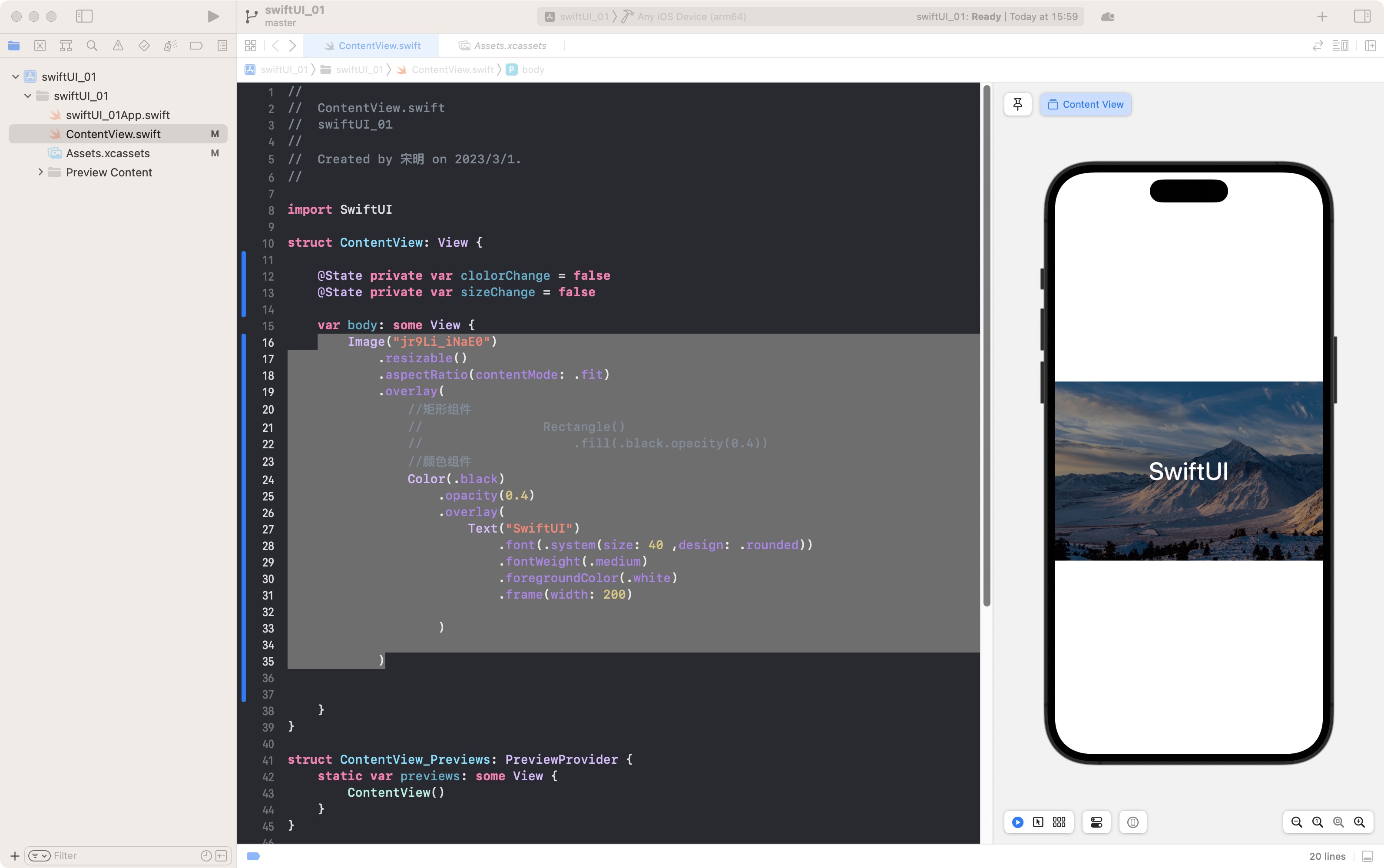Zoom preview to 100 percent
The height and width of the screenshot is (868, 1384).
tap(1318, 822)
